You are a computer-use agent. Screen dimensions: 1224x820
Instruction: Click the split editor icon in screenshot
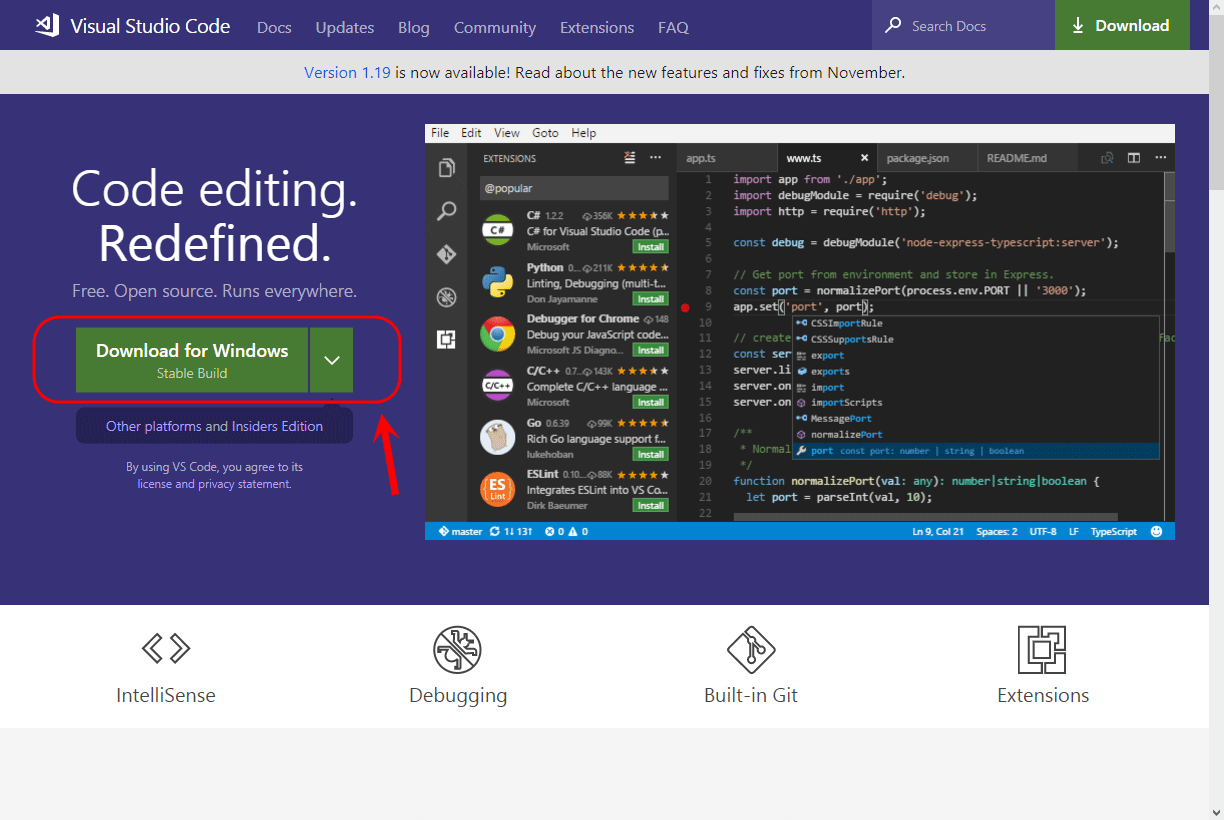click(1134, 158)
